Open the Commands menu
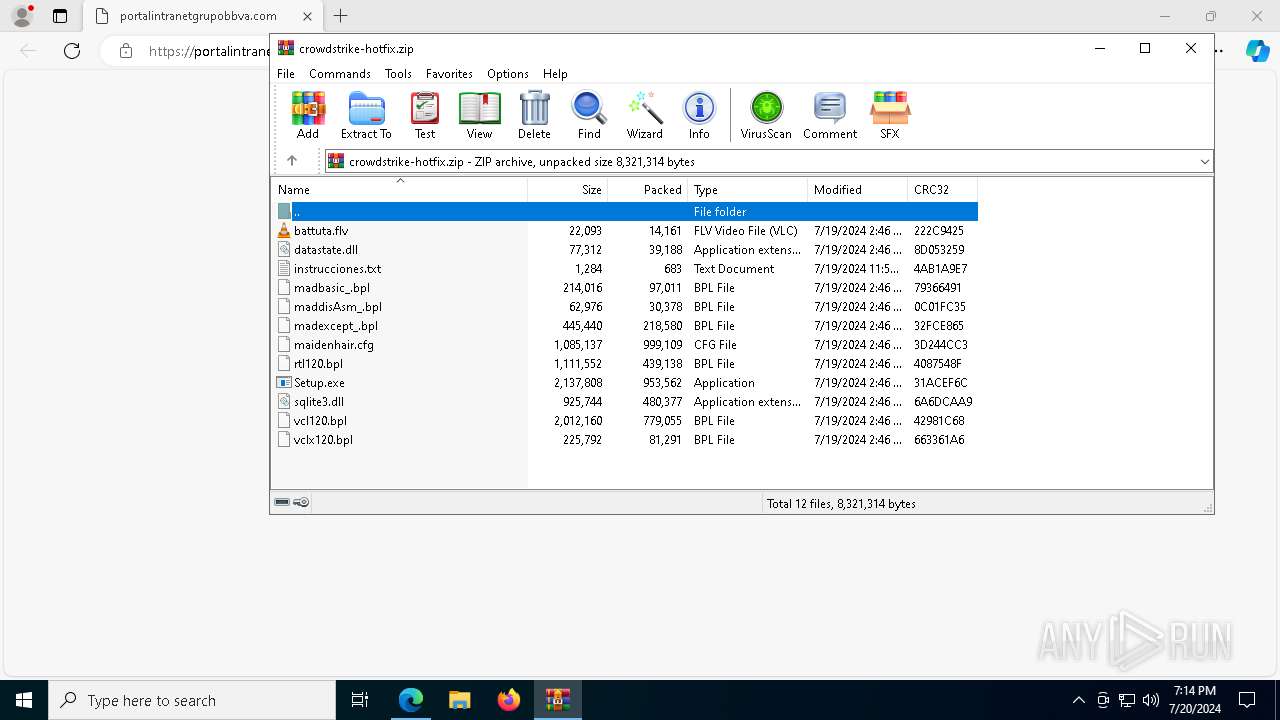The height and width of the screenshot is (720, 1280). coord(340,74)
